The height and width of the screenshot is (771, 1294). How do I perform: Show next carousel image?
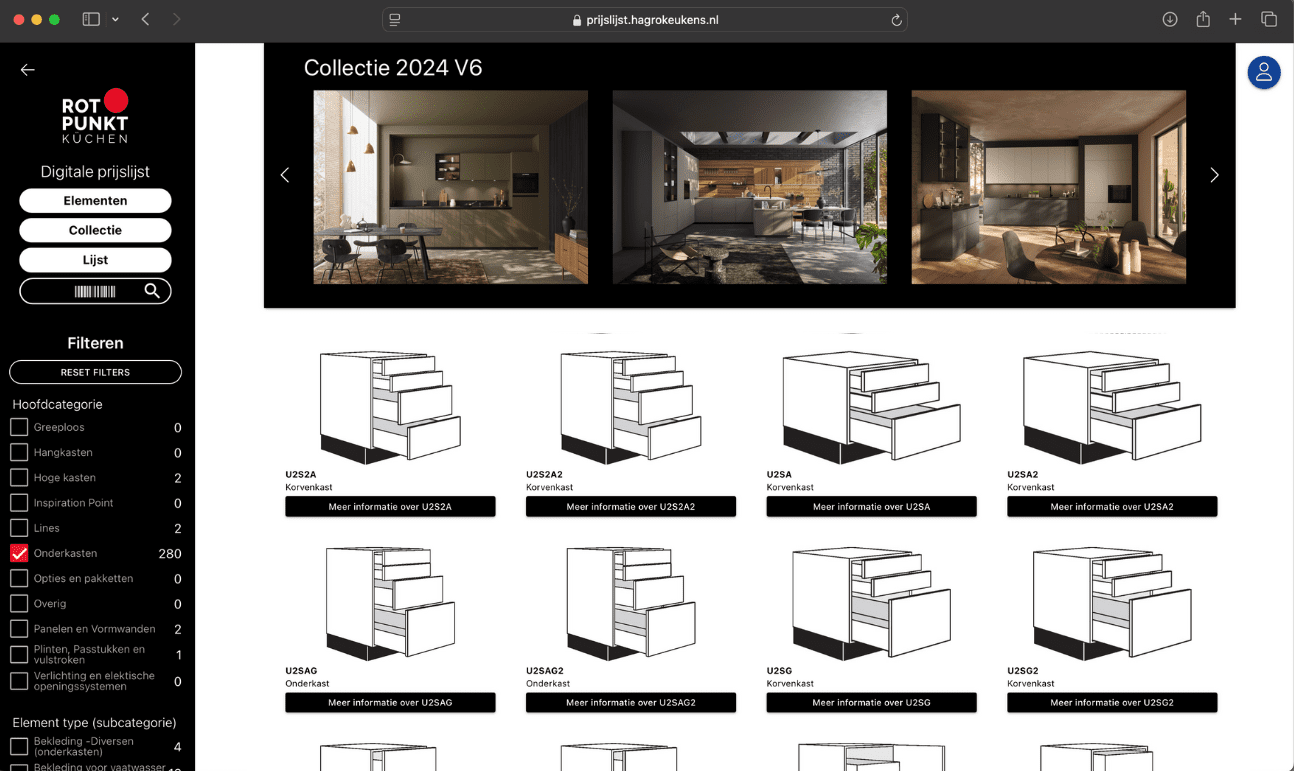click(1214, 175)
